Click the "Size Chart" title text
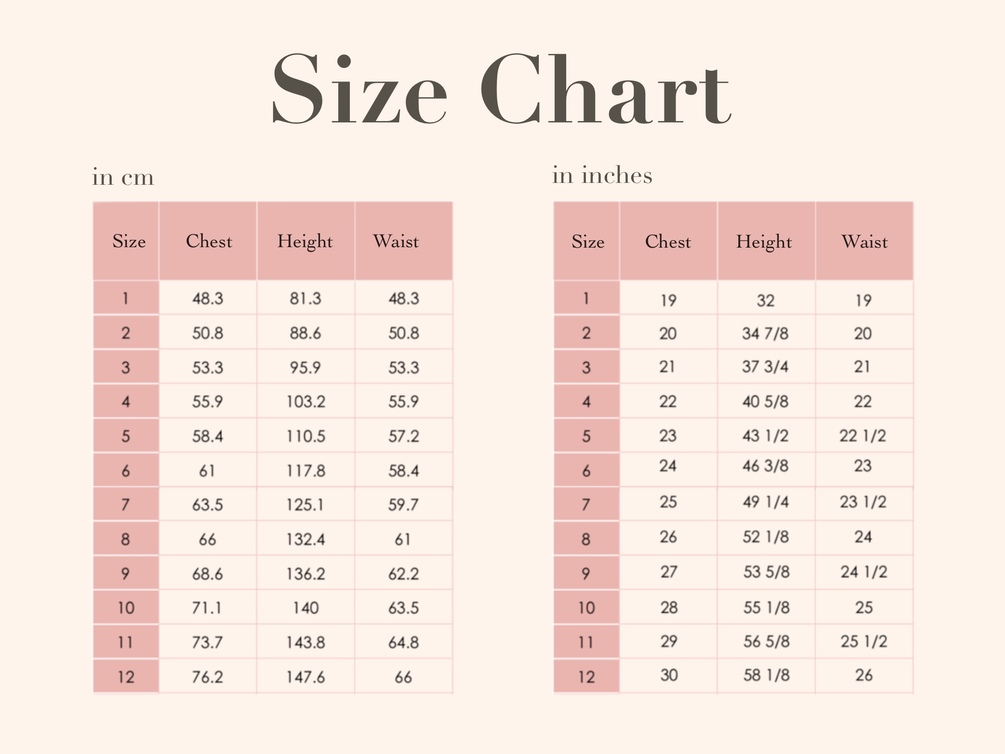 coord(501,91)
